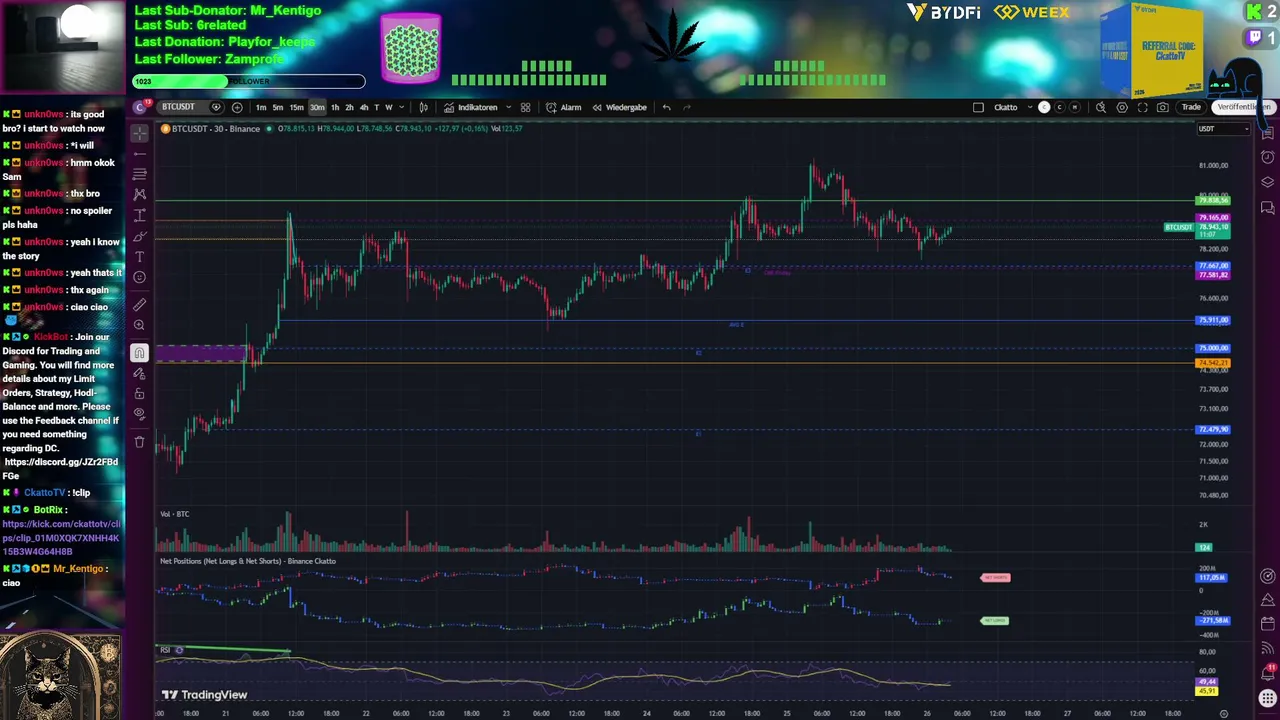Open the alerts clock panel icon
This screenshot has width=1280, height=720.
tap(1268, 157)
